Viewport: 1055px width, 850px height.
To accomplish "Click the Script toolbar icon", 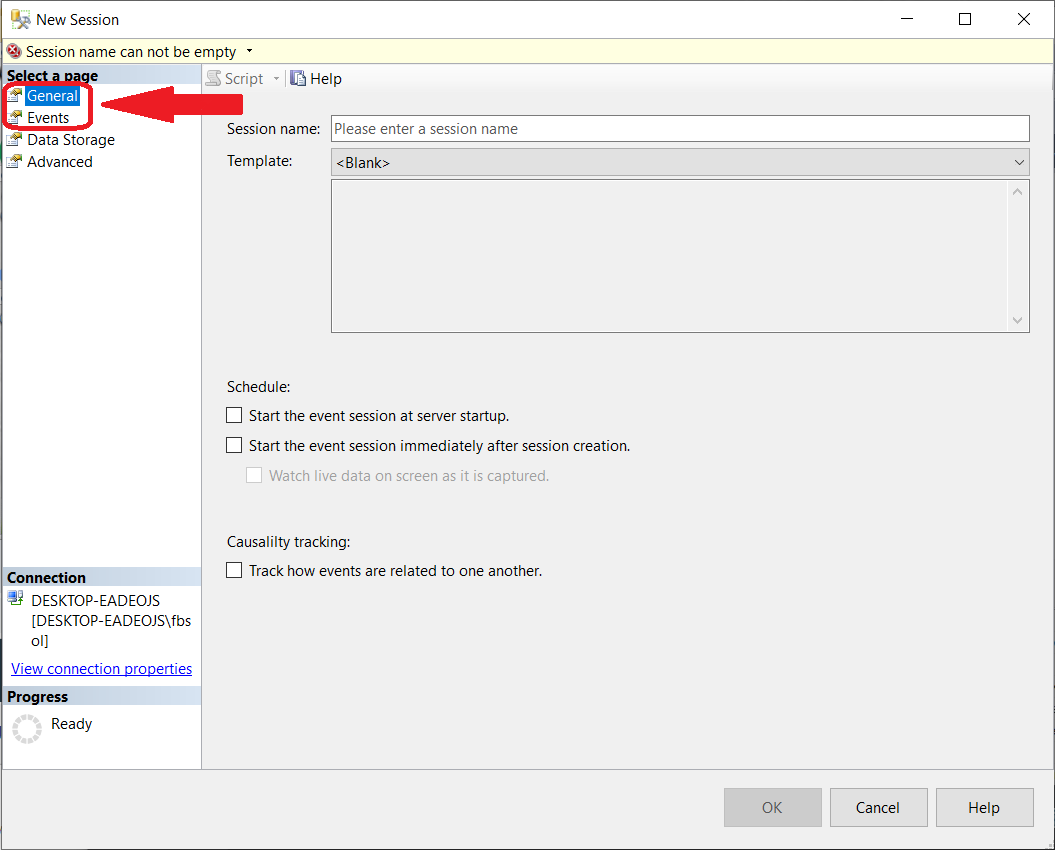I will (x=213, y=79).
